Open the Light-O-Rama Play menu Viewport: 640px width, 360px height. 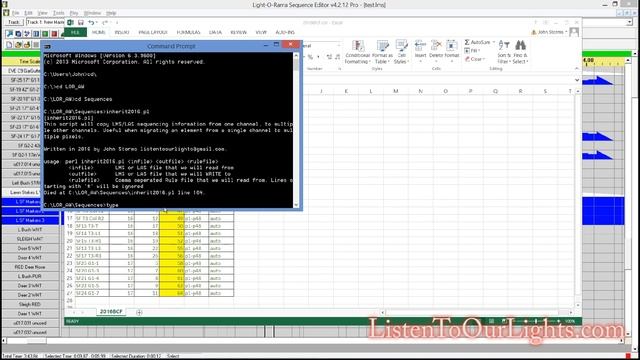pos(74,13)
